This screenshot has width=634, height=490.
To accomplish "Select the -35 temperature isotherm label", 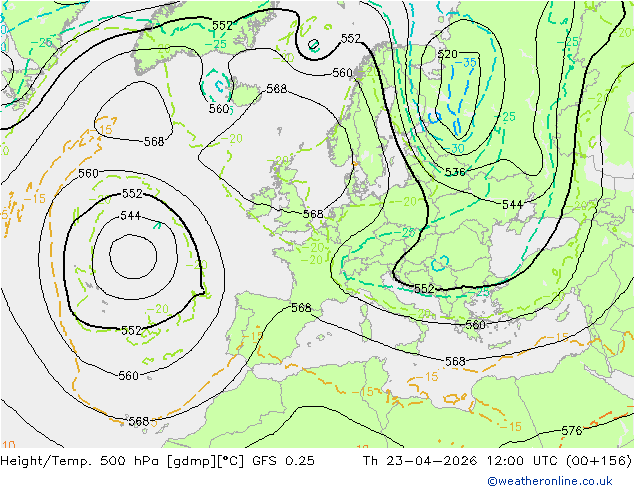I will click(x=466, y=63).
